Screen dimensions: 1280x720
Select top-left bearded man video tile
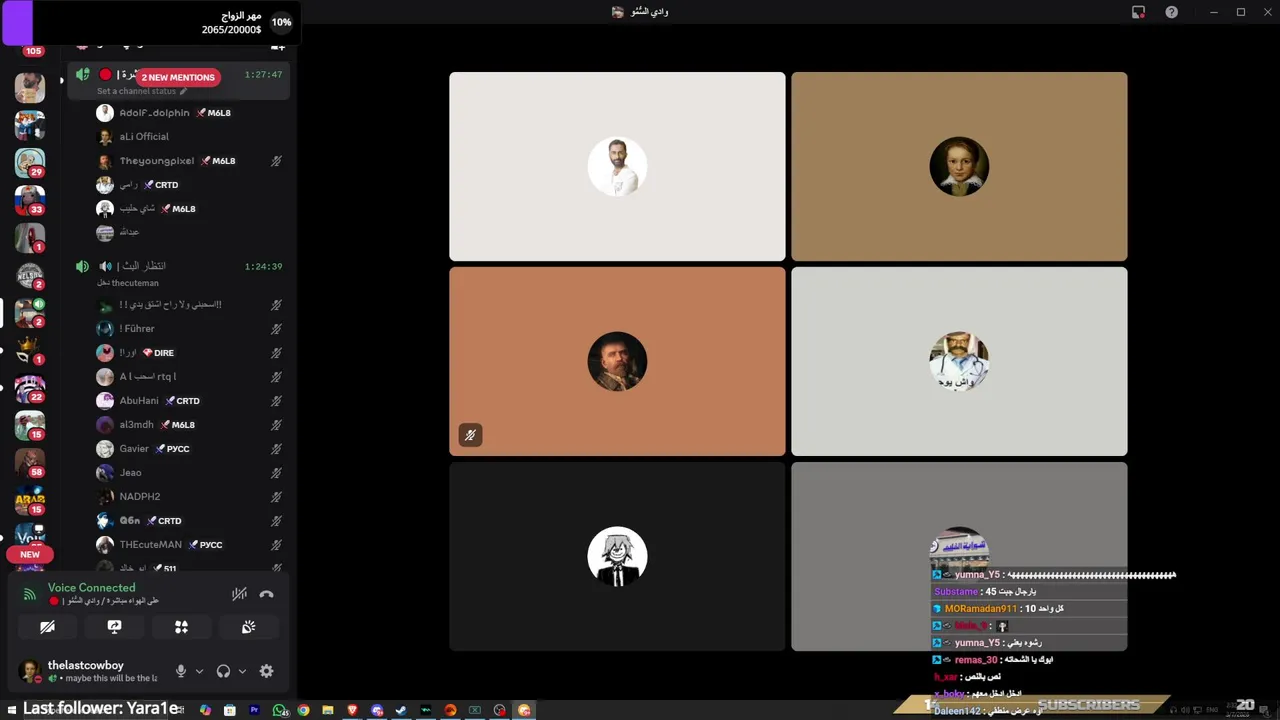tap(617, 166)
